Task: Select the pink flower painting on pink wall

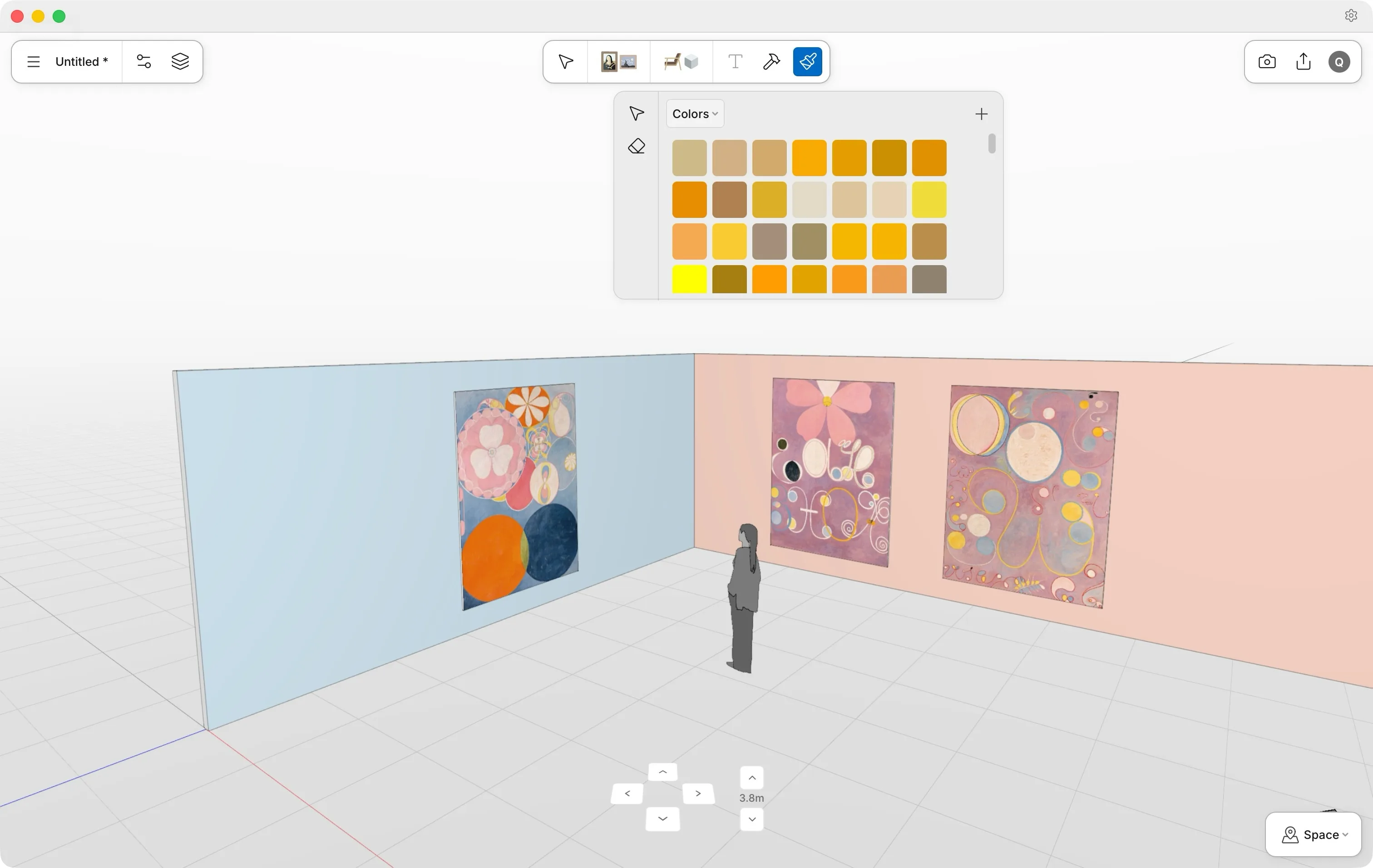Action: click(x=832, y=473)
